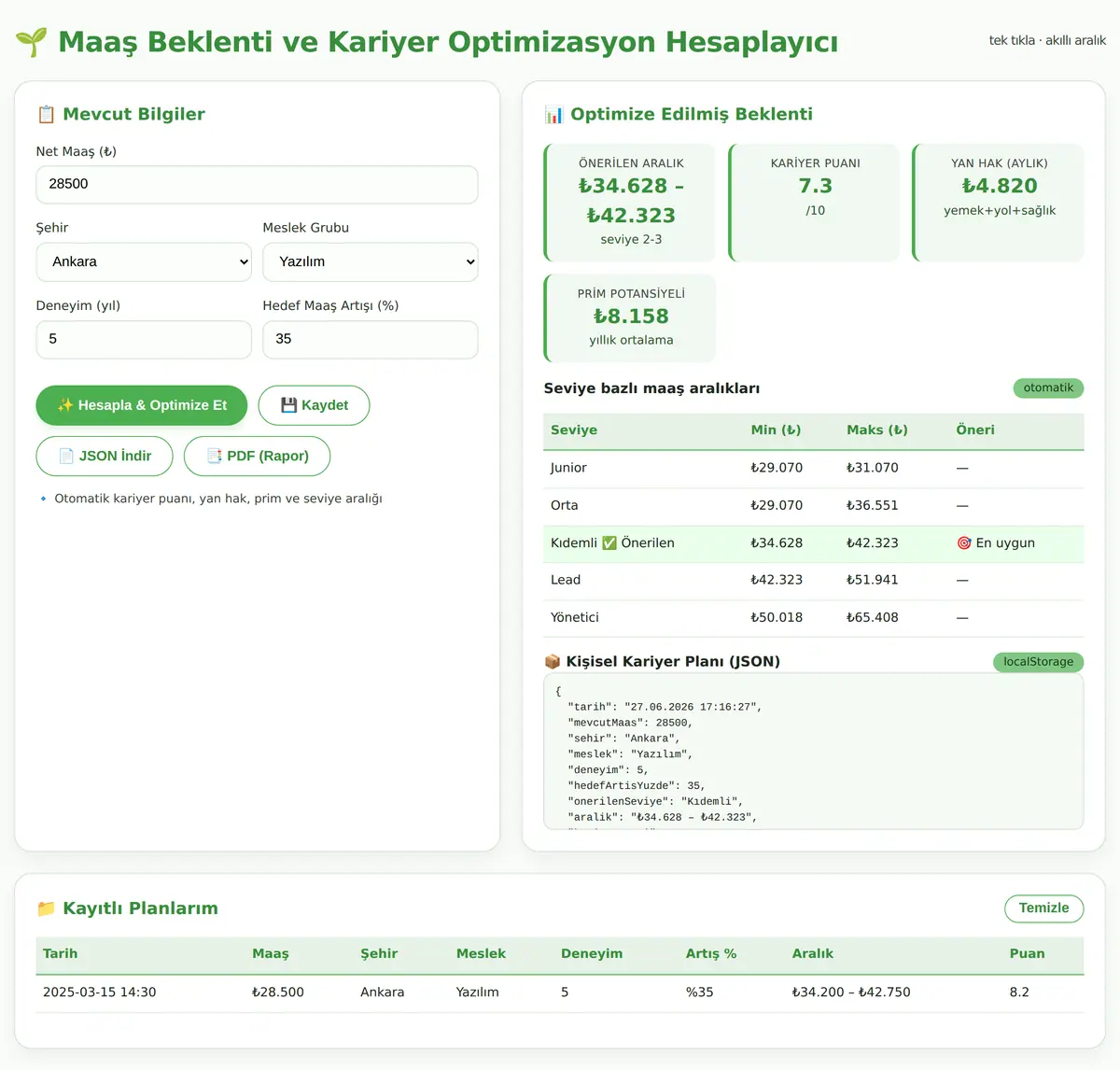Click the Prim Potansiyeli ₺8.158 card
Screen dimensions: 1120x1070
click(x=630, y=318)
